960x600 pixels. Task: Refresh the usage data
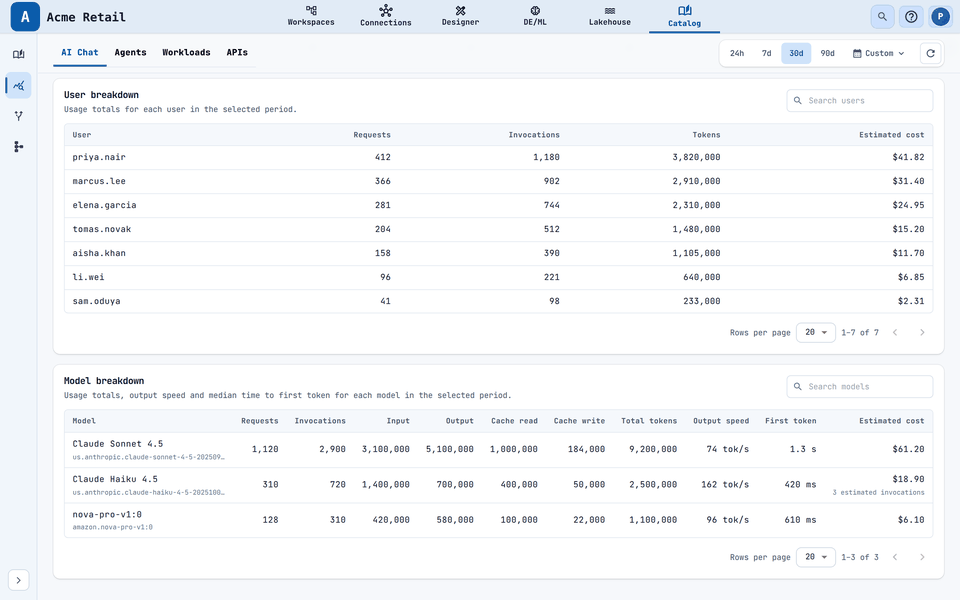click(x=930, y=53)
